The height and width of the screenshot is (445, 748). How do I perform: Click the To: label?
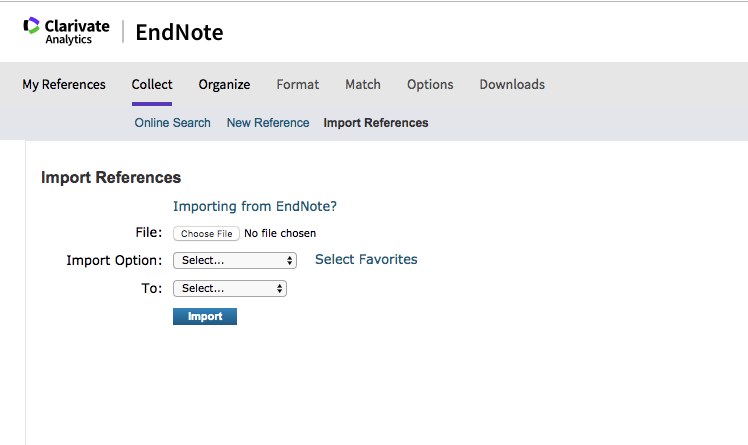pos(152,289)
